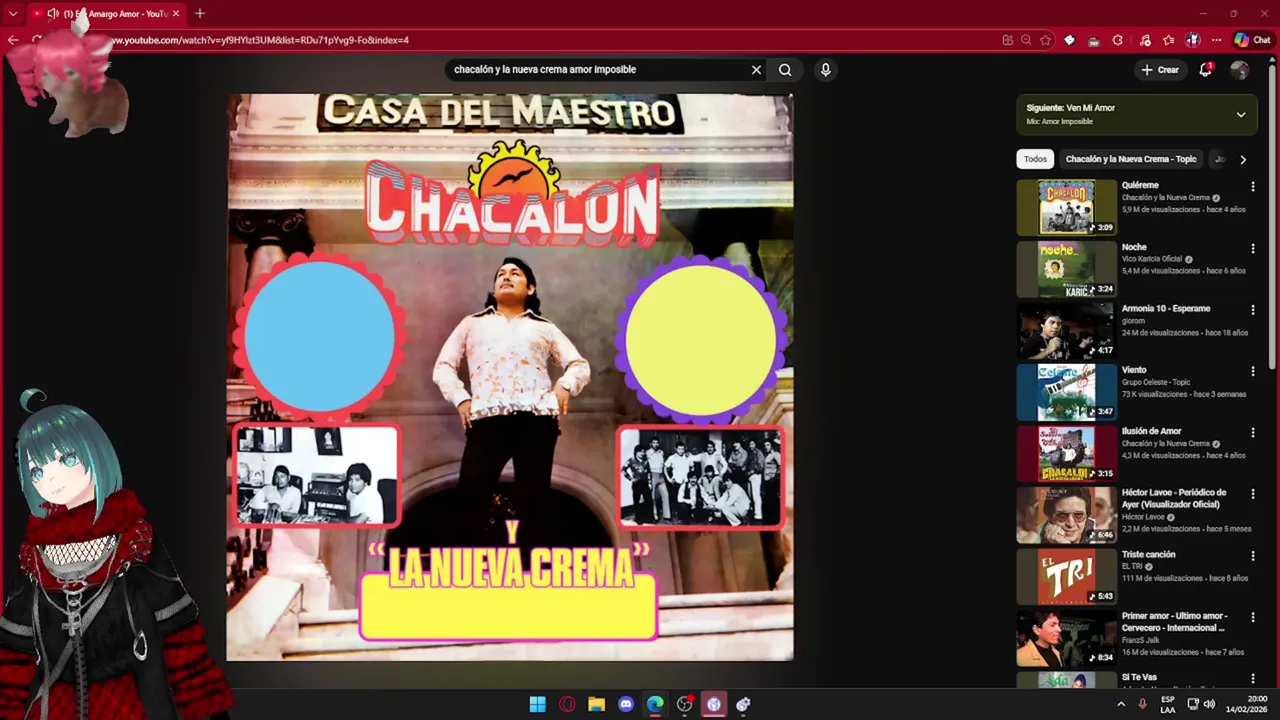Screen dimensions: 1280x720
Task: Open Quiéreme video thumbnail
Action: click(x=1066, y=207)
